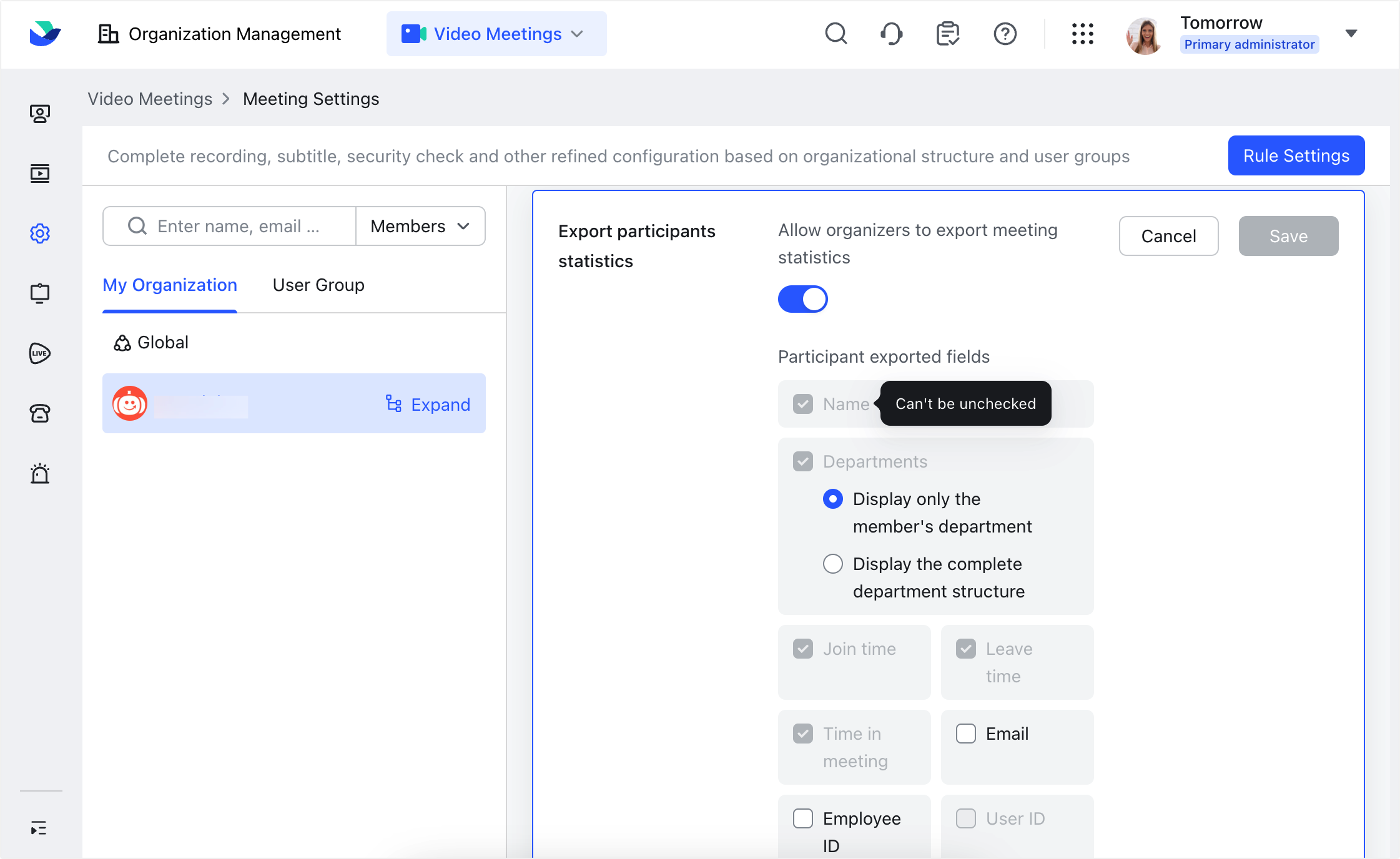Screen dimensions: 1400x859
Task: Open the LIVE streaming sidebar icon
Action: (40, 353)
